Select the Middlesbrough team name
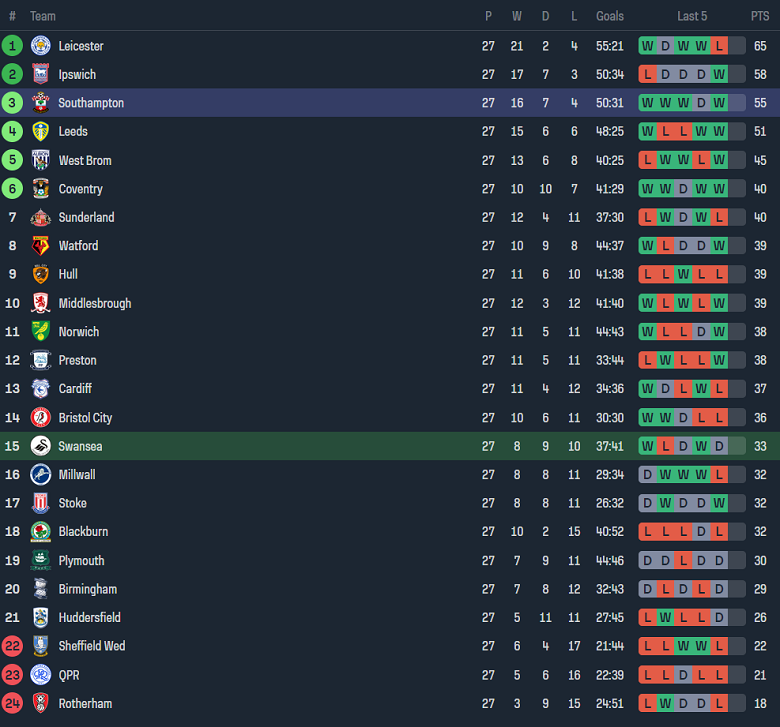780x727 pixels. click(x=95, y=303)
